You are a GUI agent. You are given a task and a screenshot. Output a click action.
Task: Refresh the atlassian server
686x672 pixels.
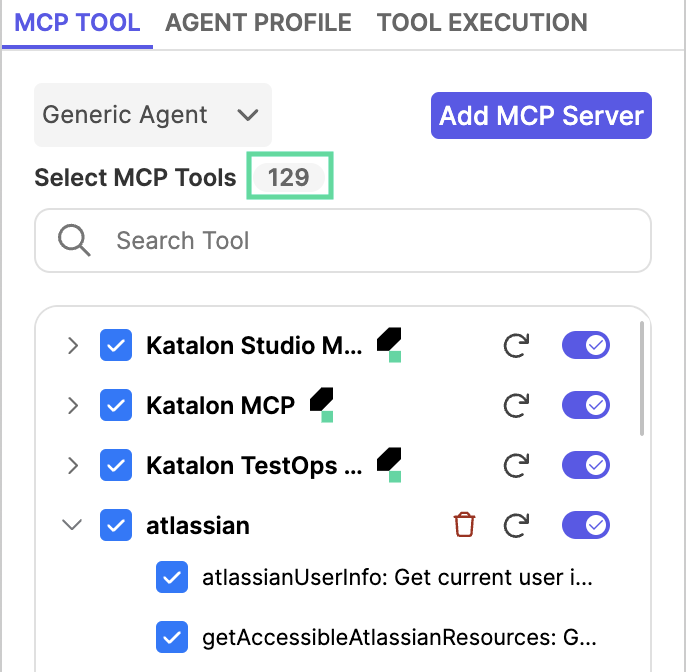point(516,525)
